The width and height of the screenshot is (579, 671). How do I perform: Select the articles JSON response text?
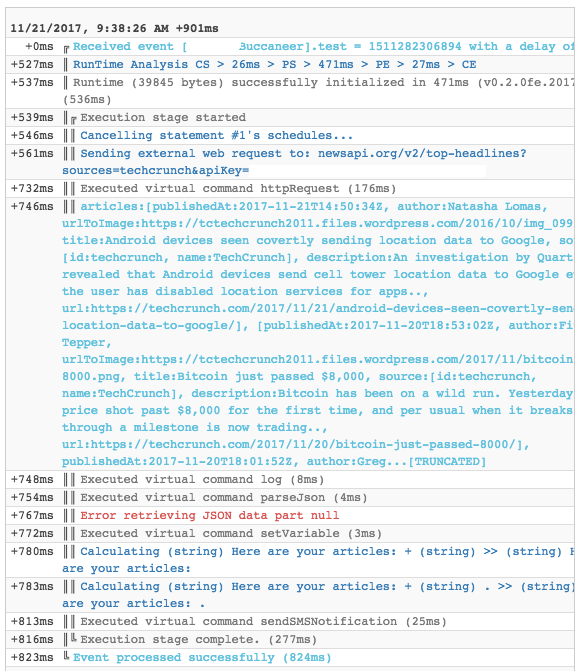(318, 334)
